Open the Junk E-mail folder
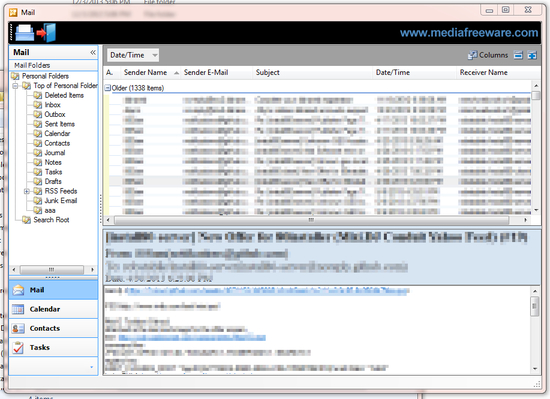The height and width of the screenshot is (399, 550). click(60, 201)
